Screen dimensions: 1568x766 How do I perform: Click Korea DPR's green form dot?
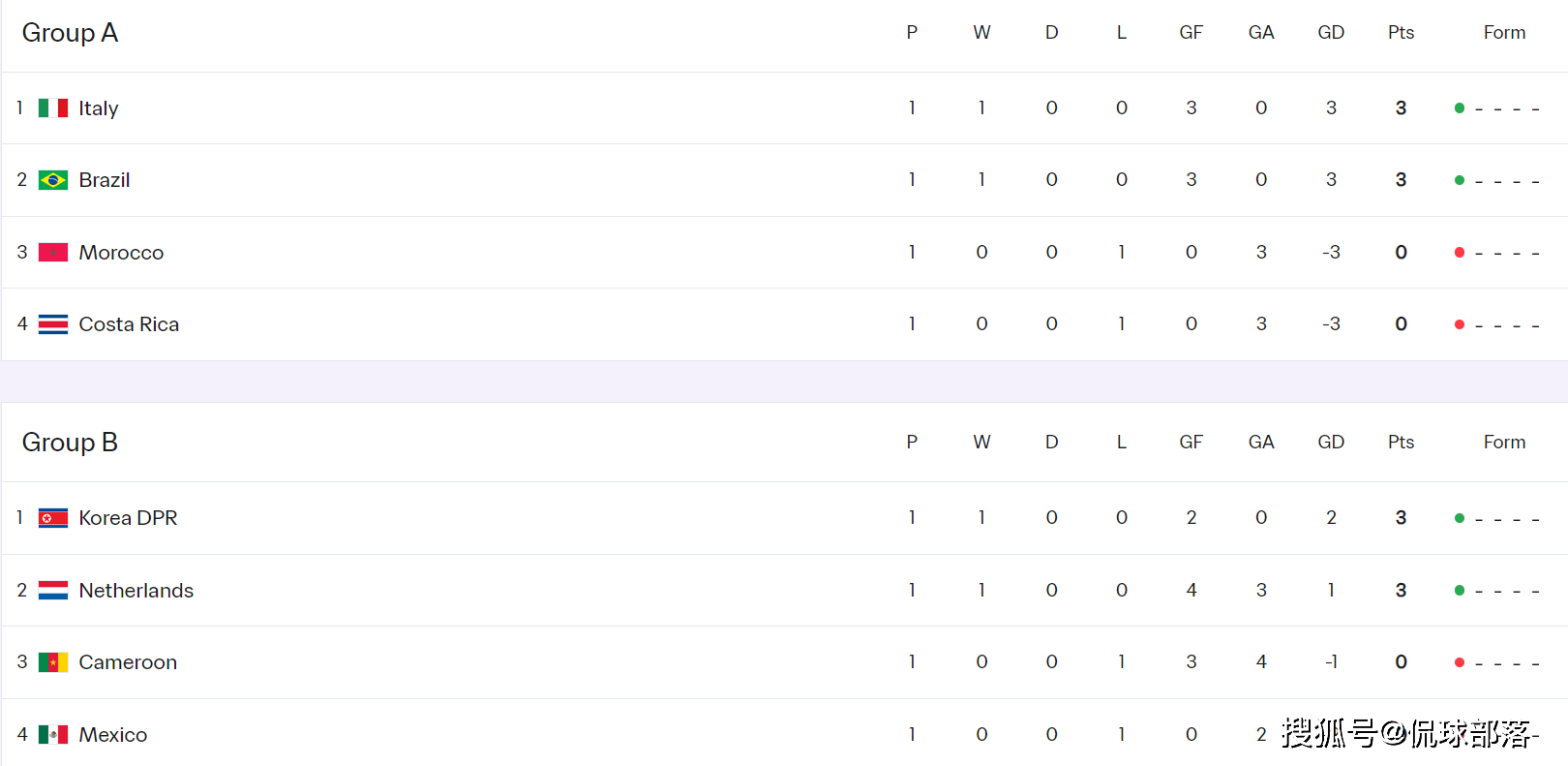pos(1460,518)
